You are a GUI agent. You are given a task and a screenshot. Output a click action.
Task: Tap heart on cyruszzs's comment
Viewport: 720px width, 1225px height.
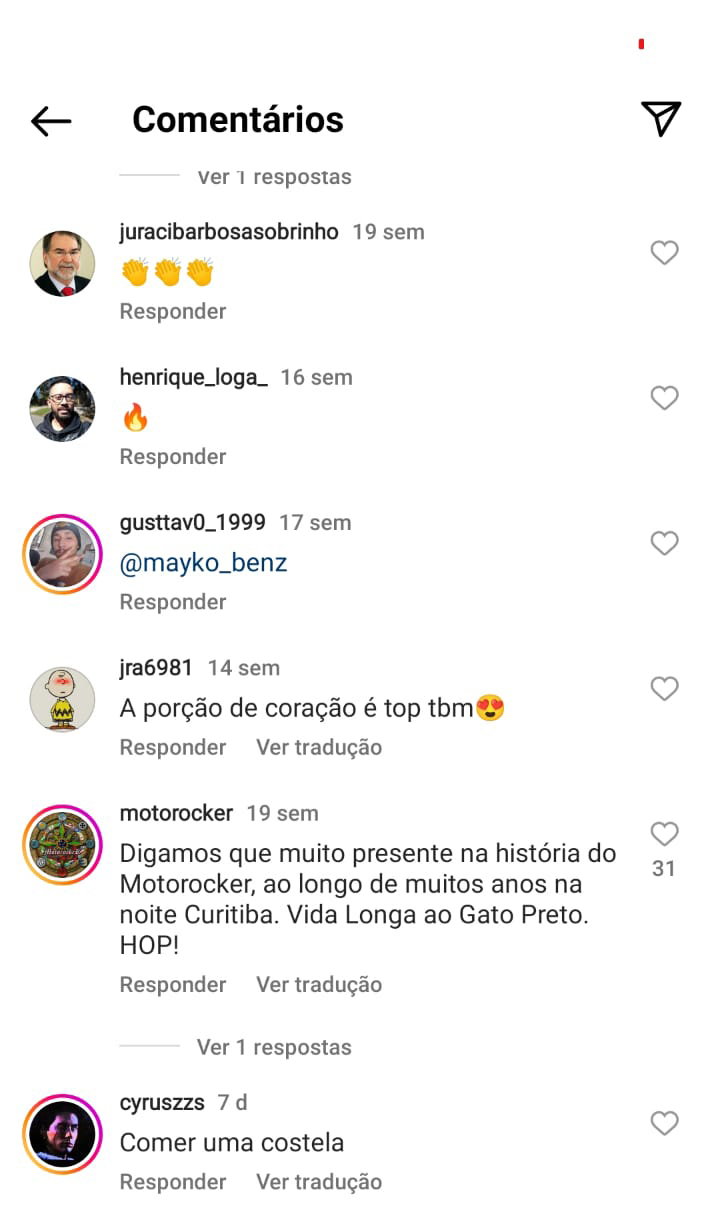point(665,1123)
